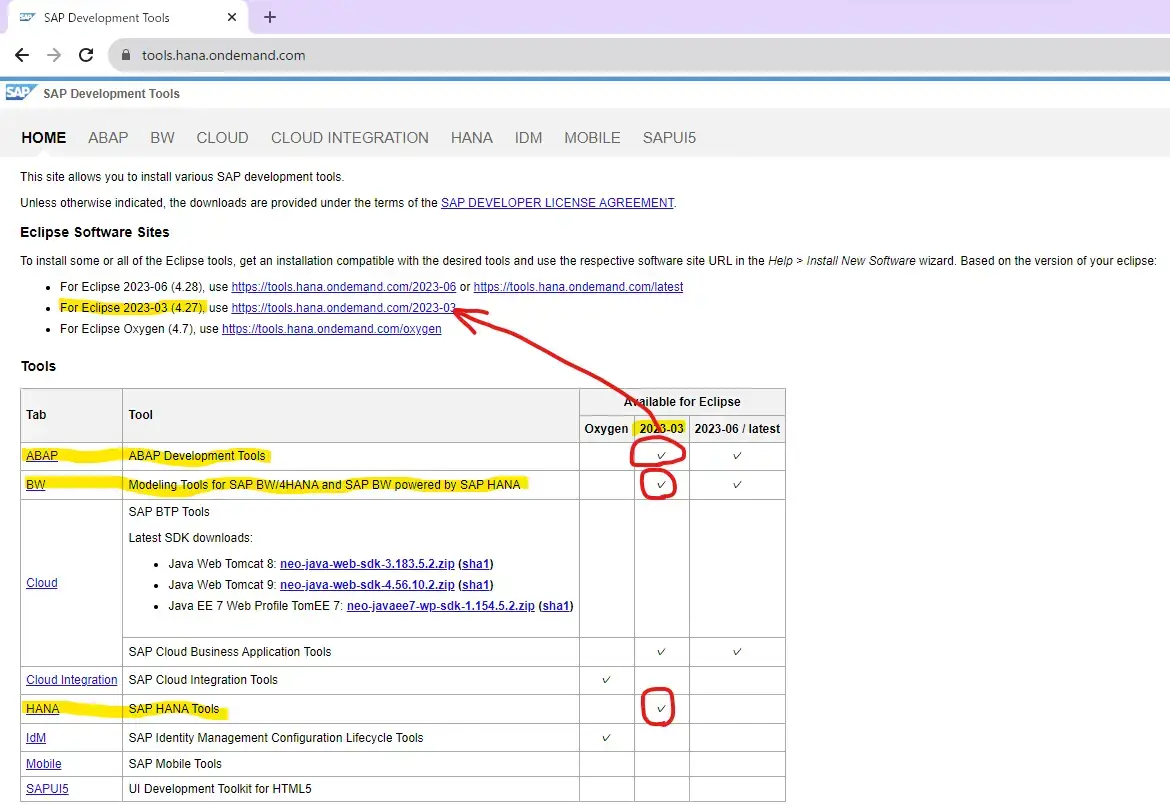Open the SAPUI5 link in the Tools table
Screen dimensions: 1170x809
pyautogui.click(x=47, y=789)
